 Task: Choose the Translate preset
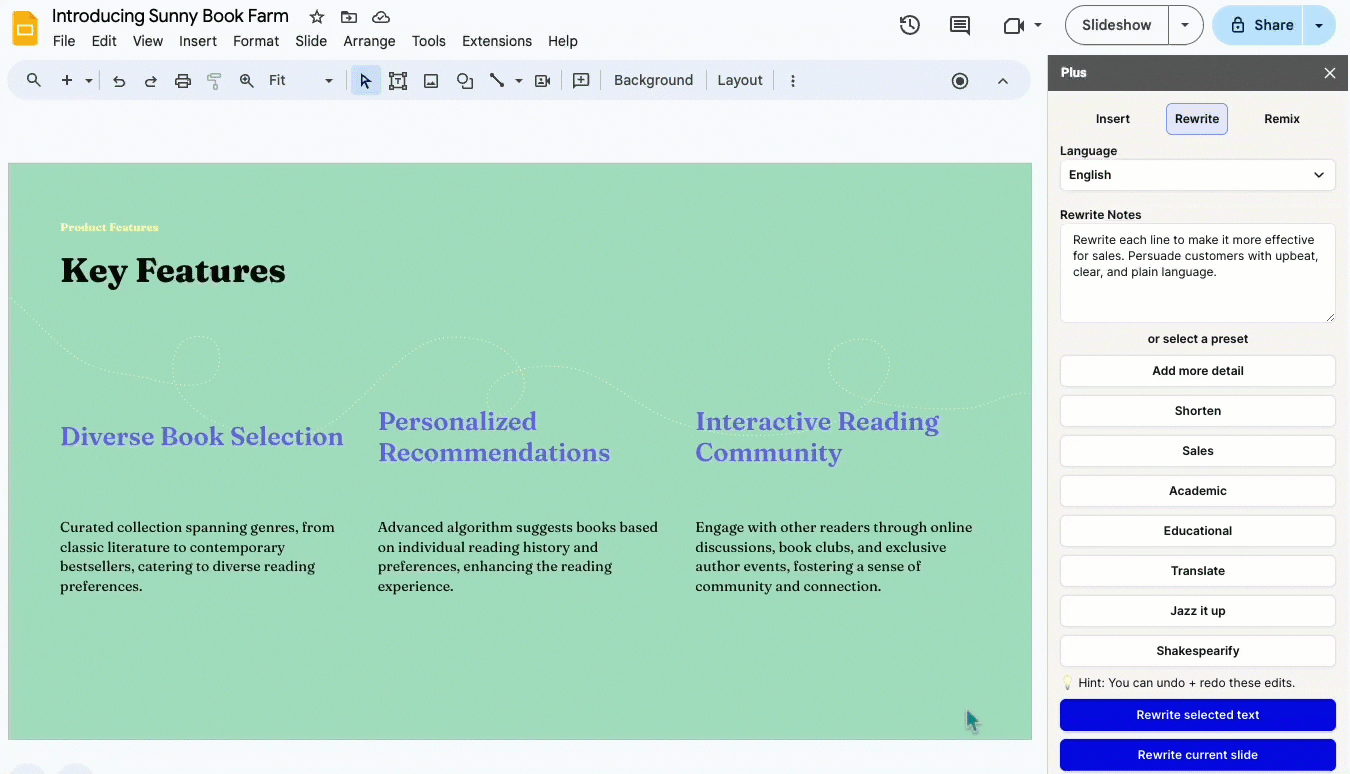[x=1198, y=571]
